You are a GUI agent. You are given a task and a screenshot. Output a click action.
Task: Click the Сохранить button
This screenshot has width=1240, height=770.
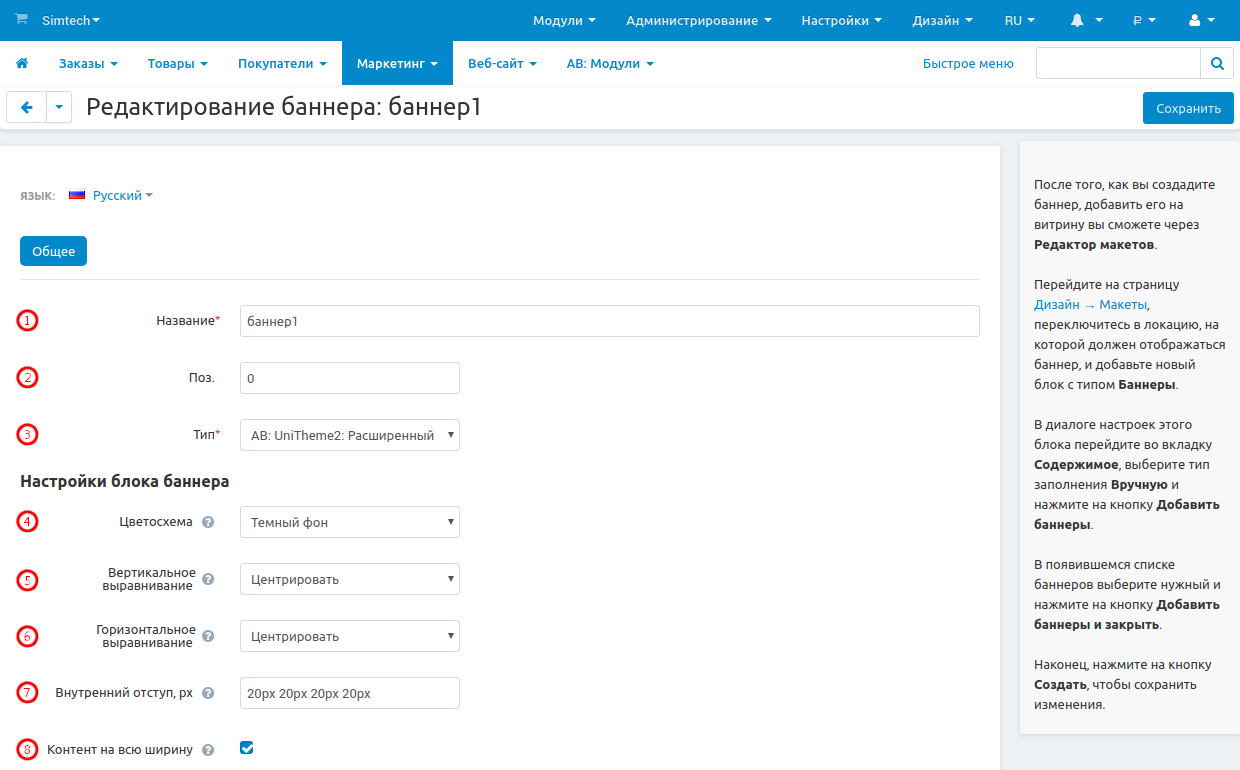click(1188, 108)
